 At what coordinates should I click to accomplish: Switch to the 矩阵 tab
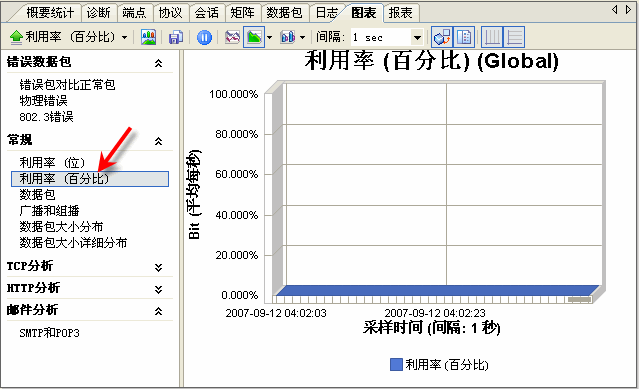pos(242,13)
